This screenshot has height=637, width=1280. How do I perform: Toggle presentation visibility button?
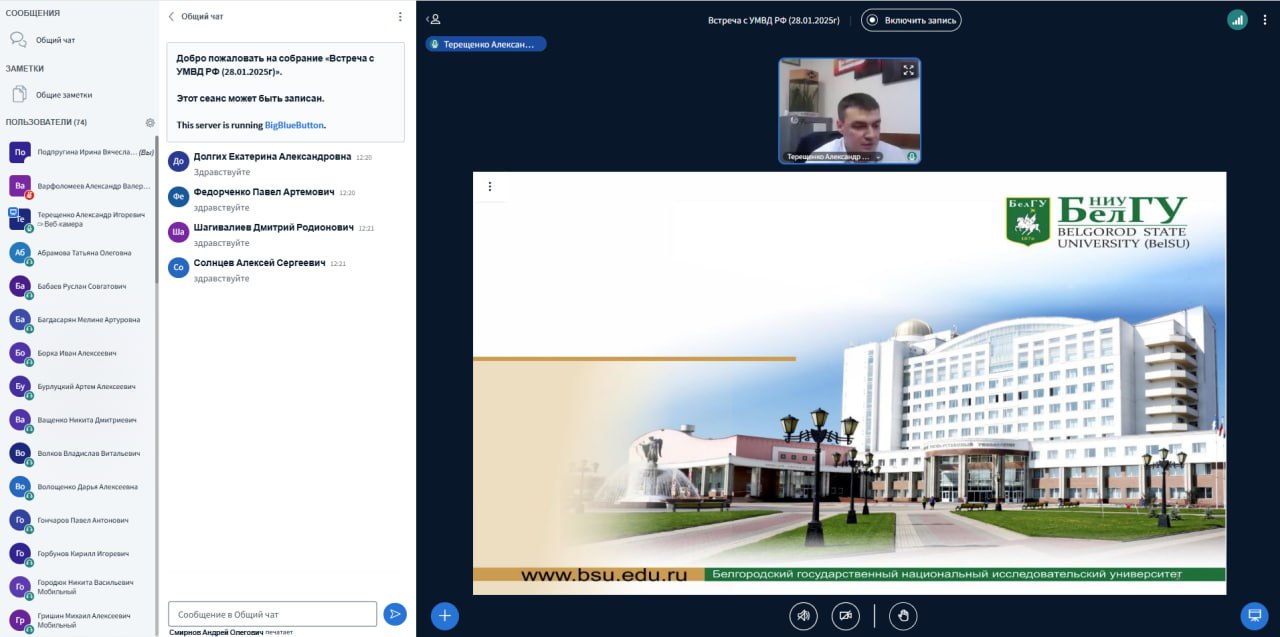(1254, 616)
